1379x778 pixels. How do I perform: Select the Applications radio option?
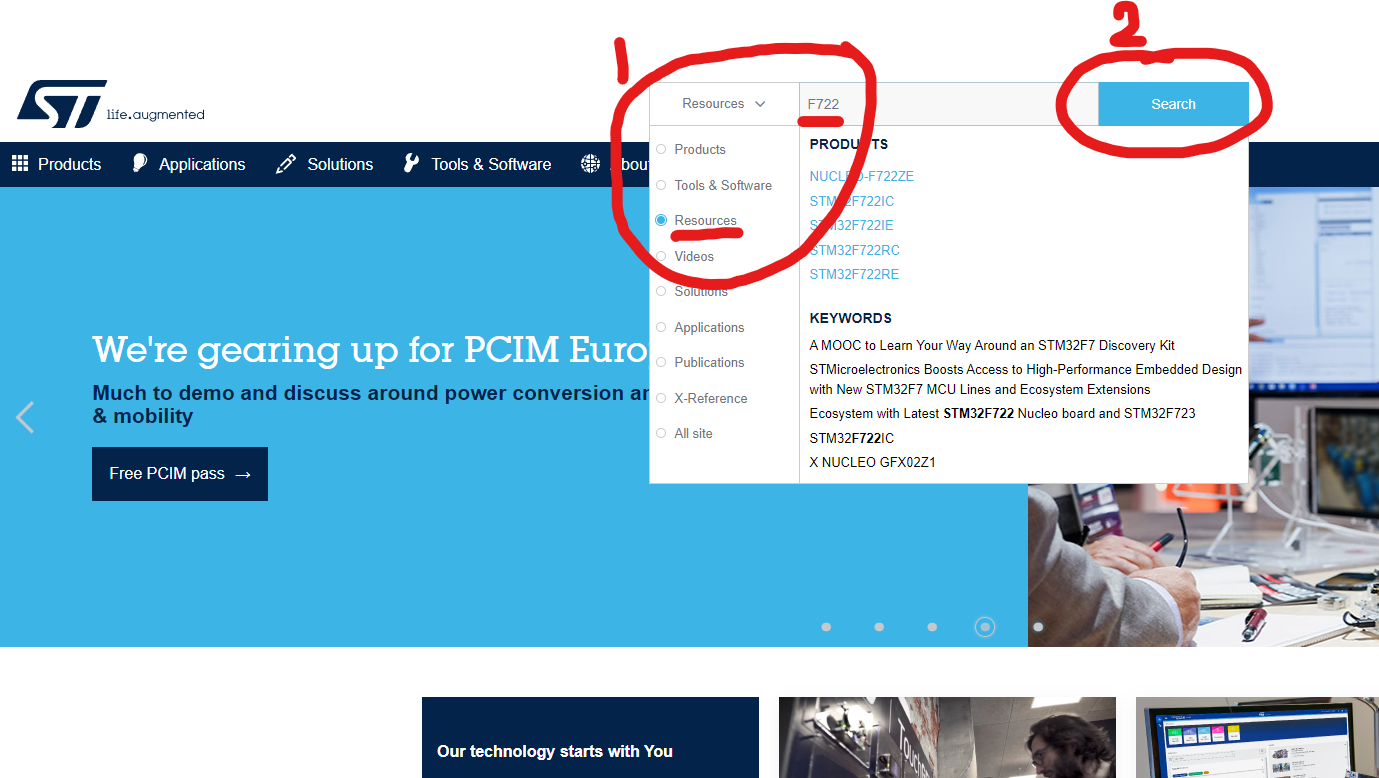tap(661, 327)
